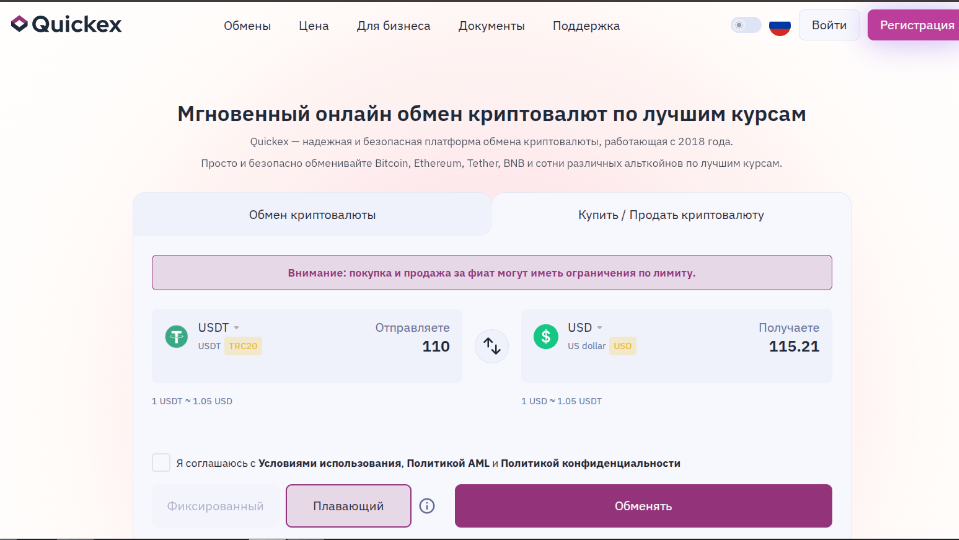Click the TRC20 network badge
The height and width of the screenshot is (540, 959).
click(x=243, y=346)
